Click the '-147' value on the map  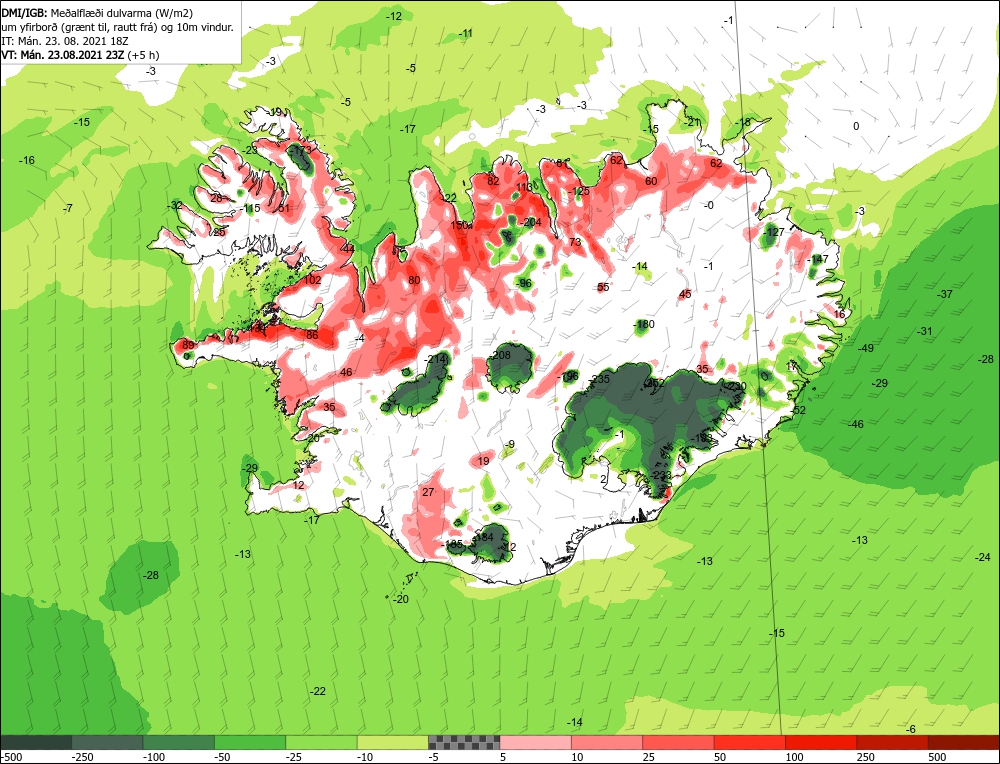818,259
